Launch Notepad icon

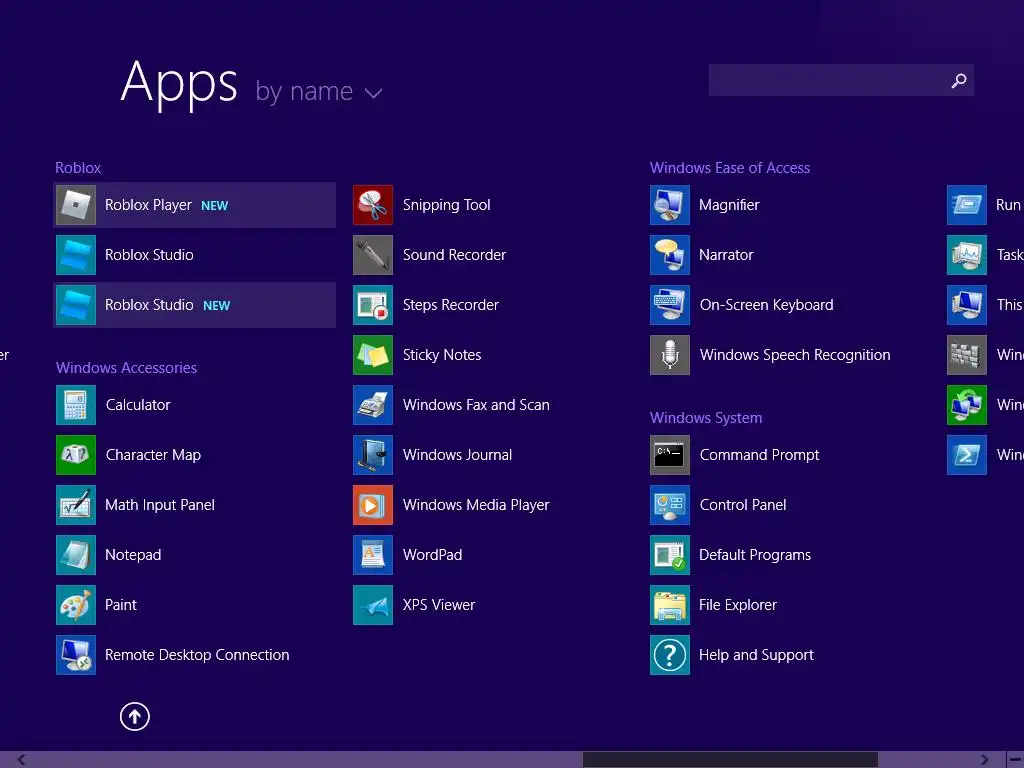[76, 555]
